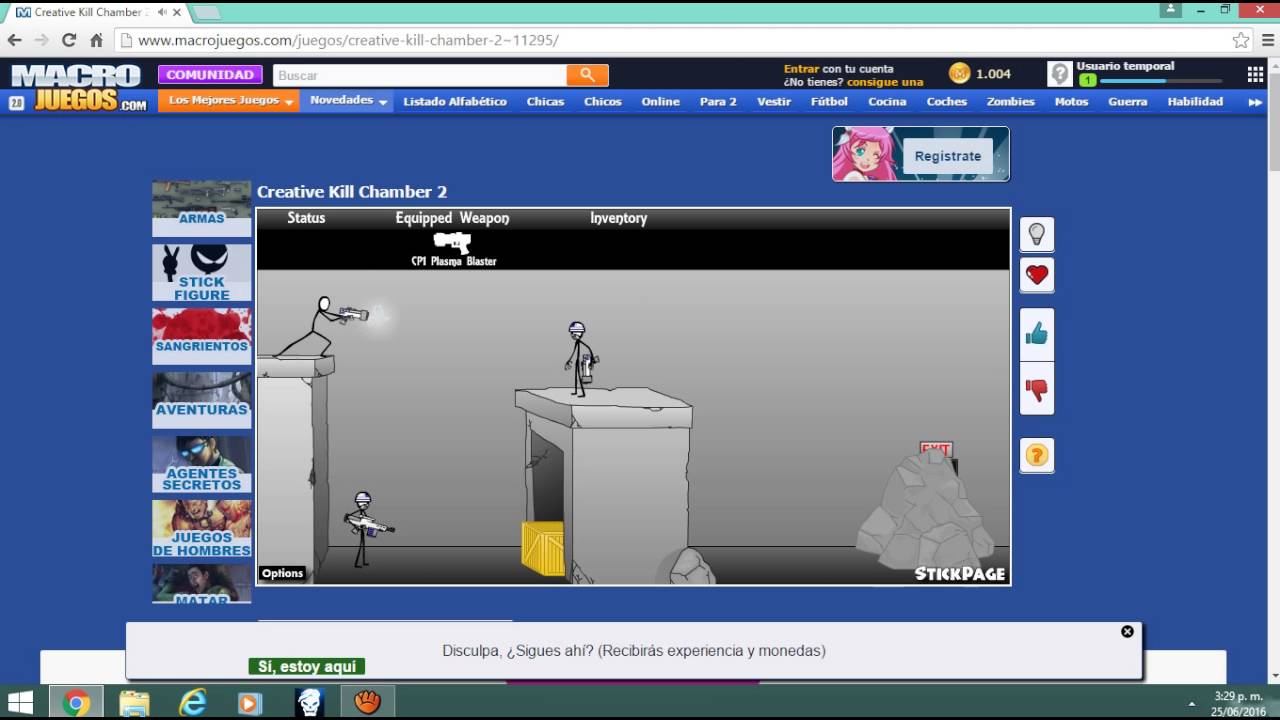This screenshot has width=1280, height=720.
Task: Dislike the game with thumbs down
Action: (1037, 388)
